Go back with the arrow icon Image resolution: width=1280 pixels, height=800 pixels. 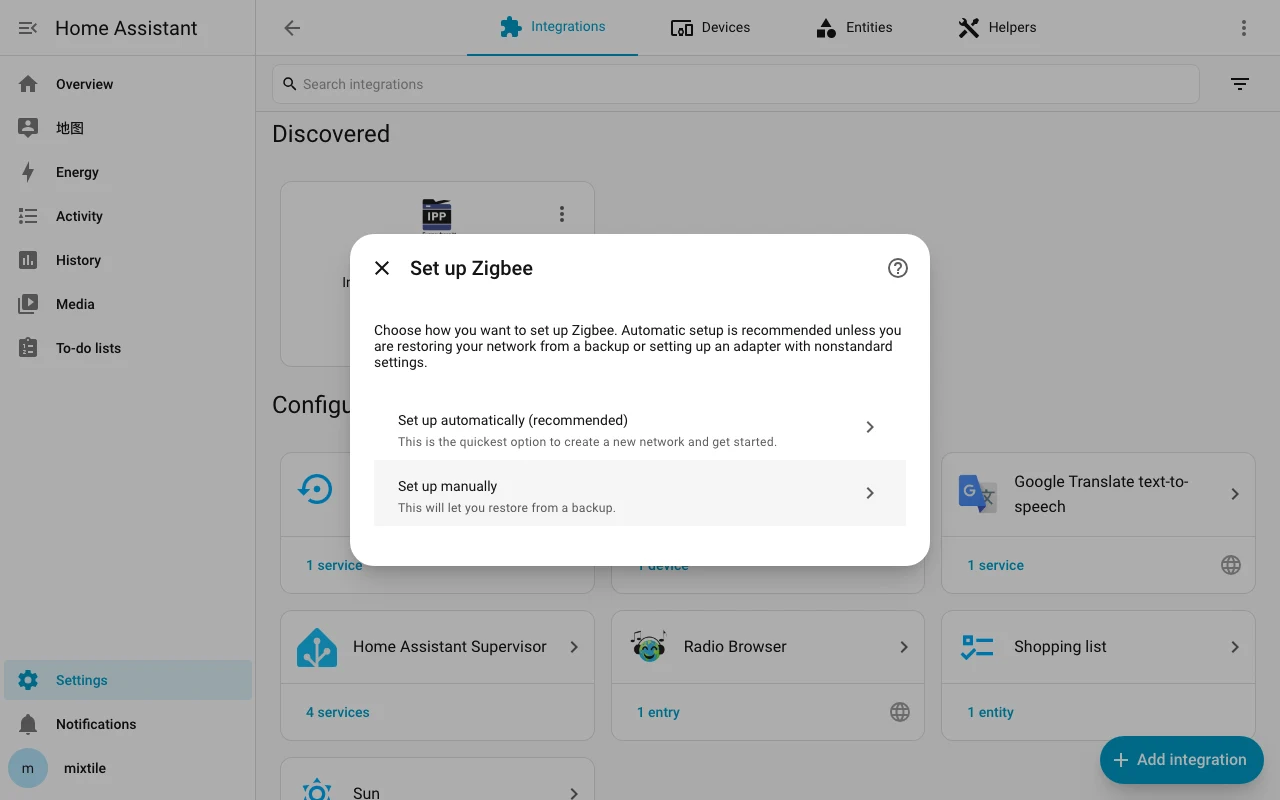(292, 28)
